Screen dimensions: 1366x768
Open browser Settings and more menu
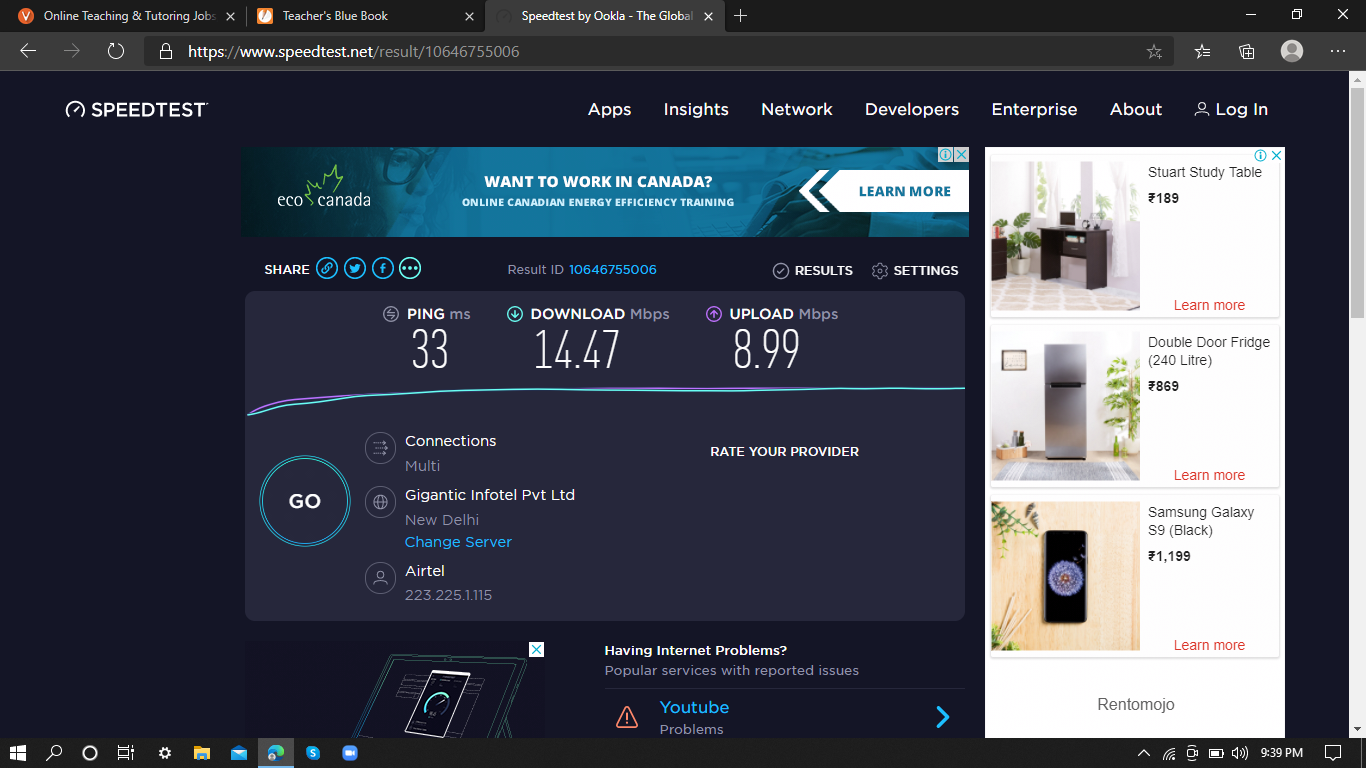1338,52
